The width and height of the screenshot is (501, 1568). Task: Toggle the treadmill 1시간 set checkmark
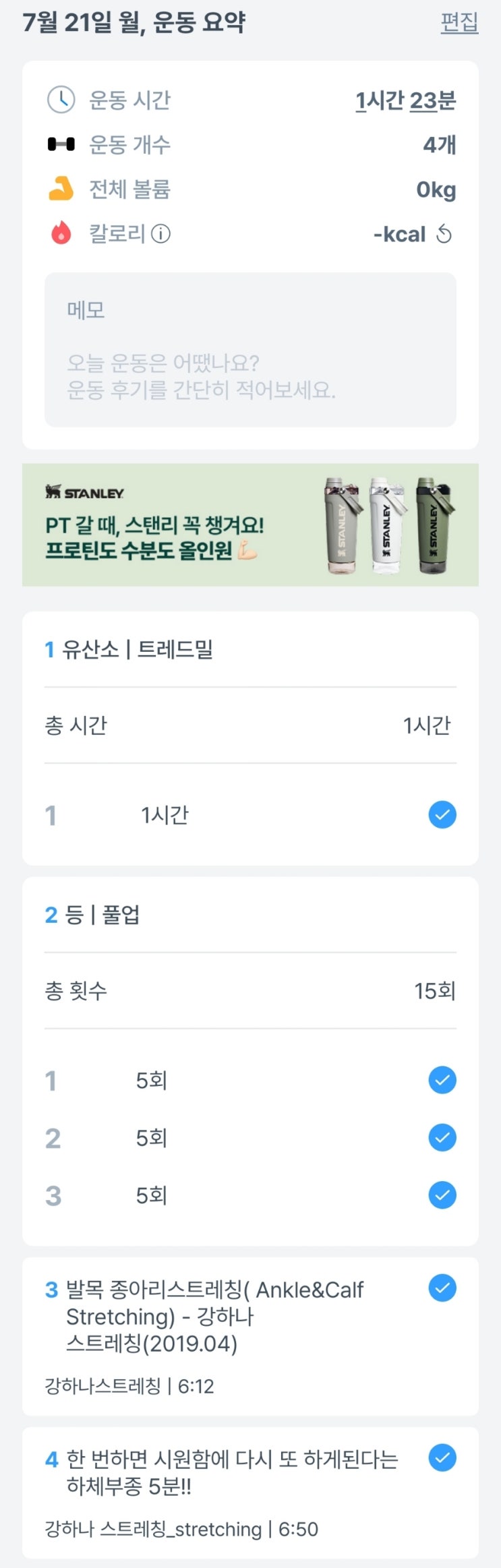(x=442, y=815)
